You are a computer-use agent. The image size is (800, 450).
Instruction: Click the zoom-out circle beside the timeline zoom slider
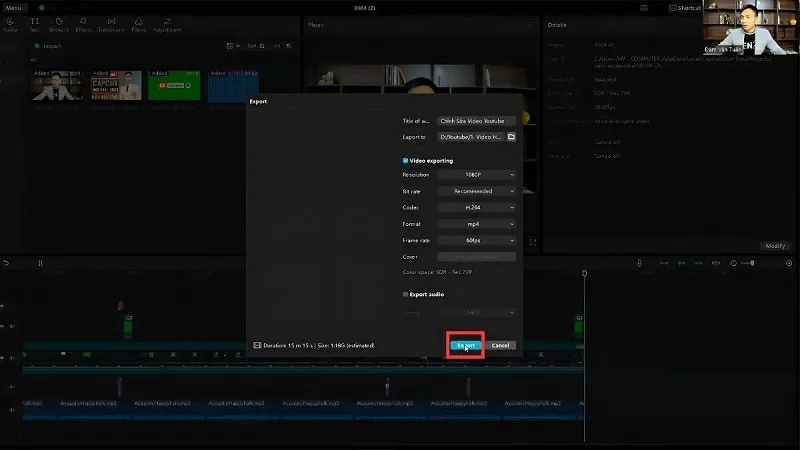tap(734, 263)
